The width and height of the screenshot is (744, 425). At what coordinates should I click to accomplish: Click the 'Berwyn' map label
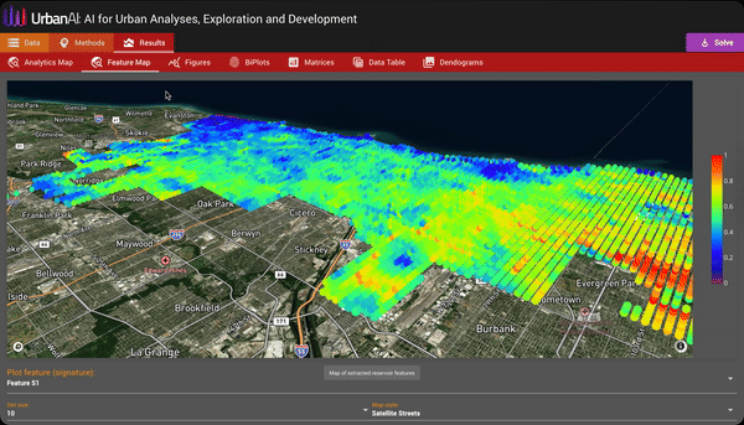click(245, 233)
